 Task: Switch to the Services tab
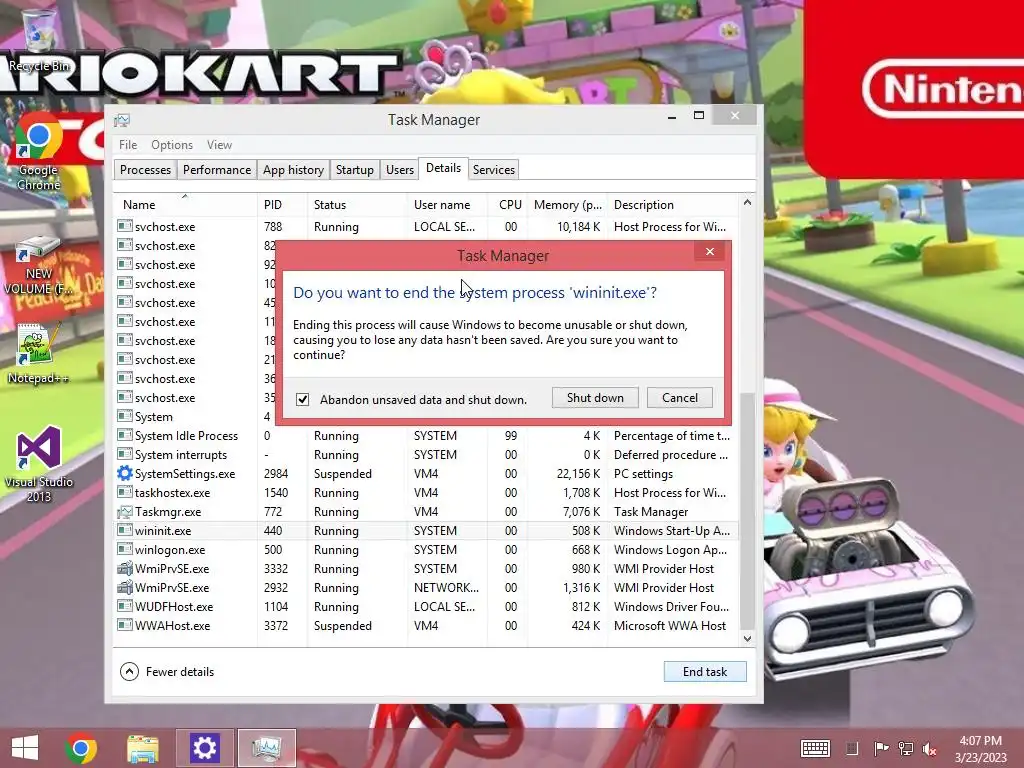(494, 170)
